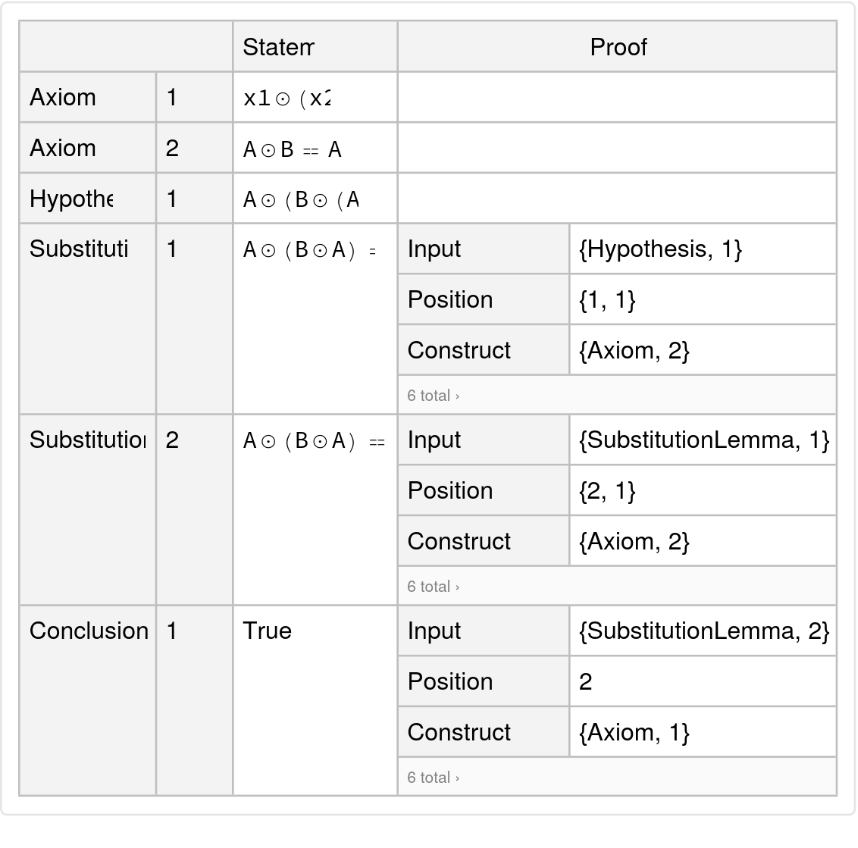858x848 pixels.
Task: Click the Proof column header
Action: (617, 47)
